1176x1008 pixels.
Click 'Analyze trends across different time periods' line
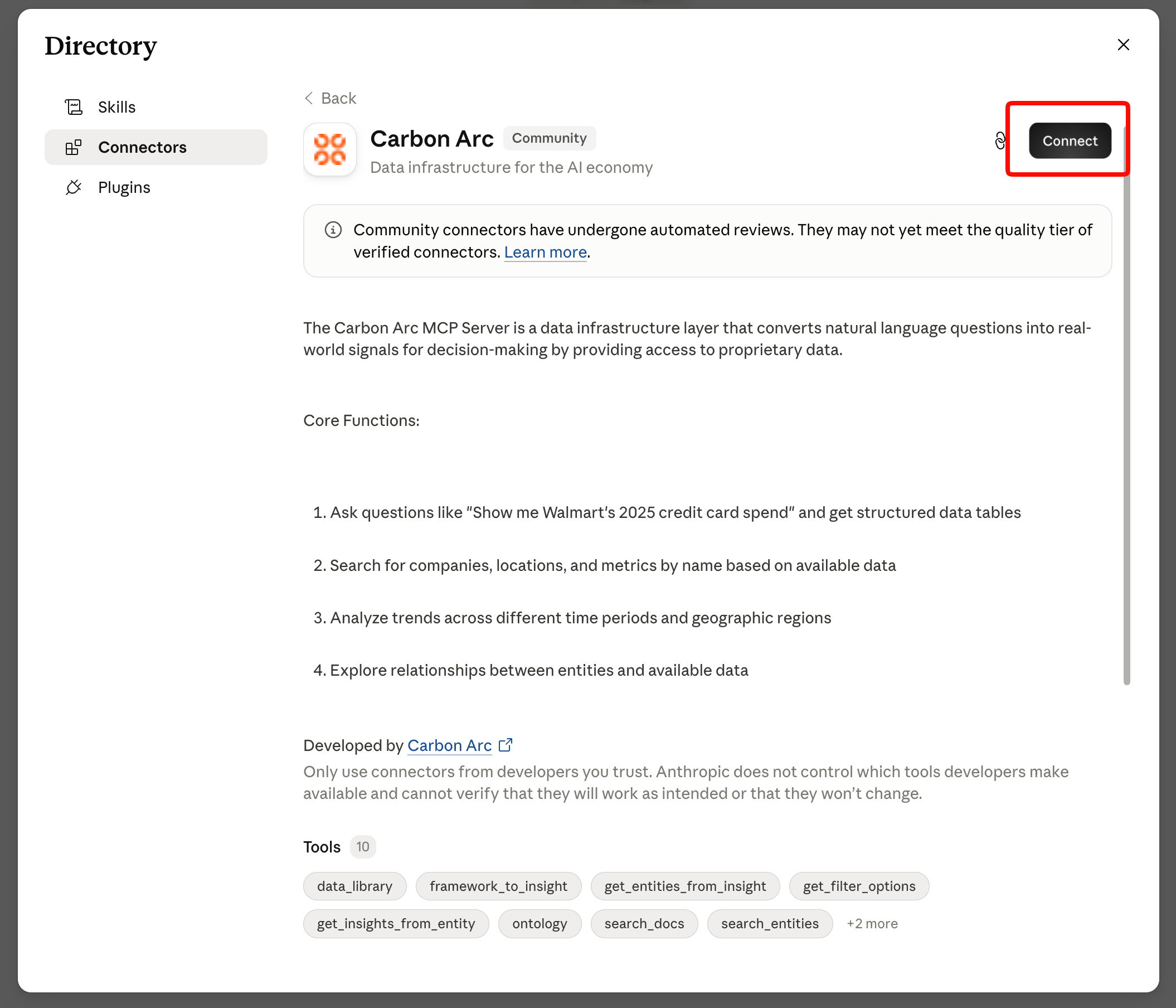(581, 618)
